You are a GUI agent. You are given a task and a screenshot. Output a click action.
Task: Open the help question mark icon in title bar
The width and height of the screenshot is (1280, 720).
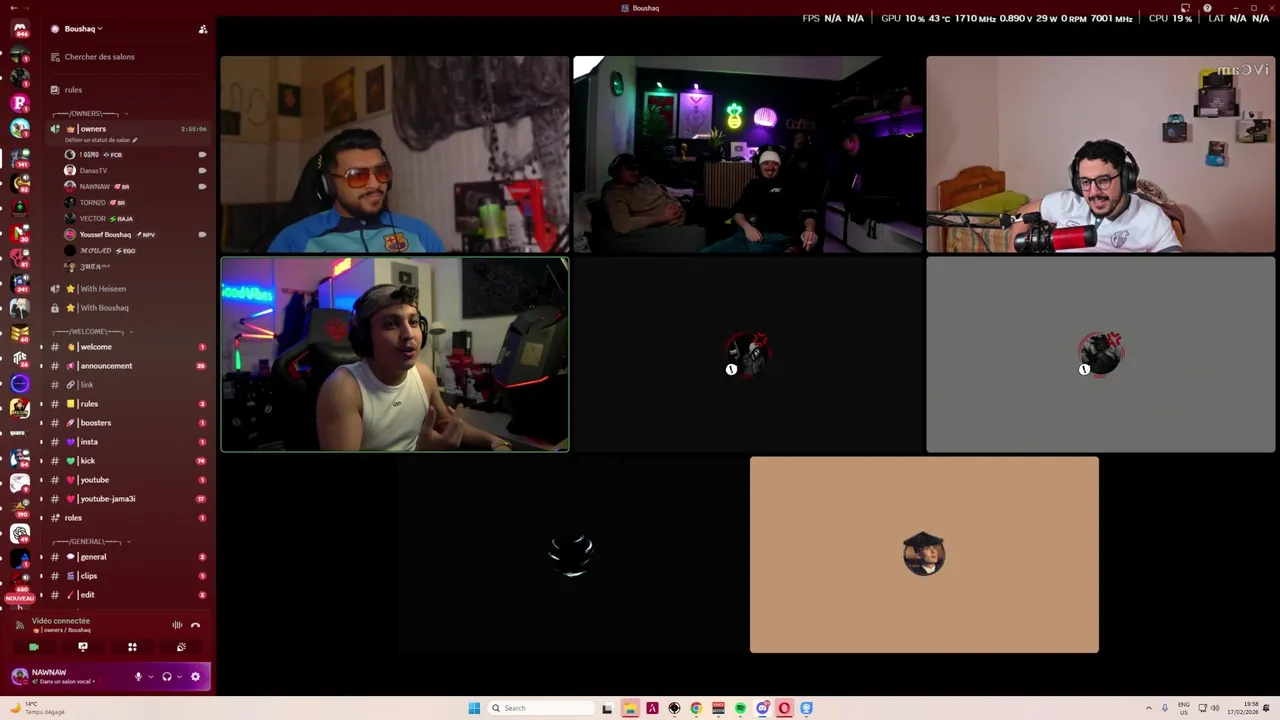click(1208, 8)
